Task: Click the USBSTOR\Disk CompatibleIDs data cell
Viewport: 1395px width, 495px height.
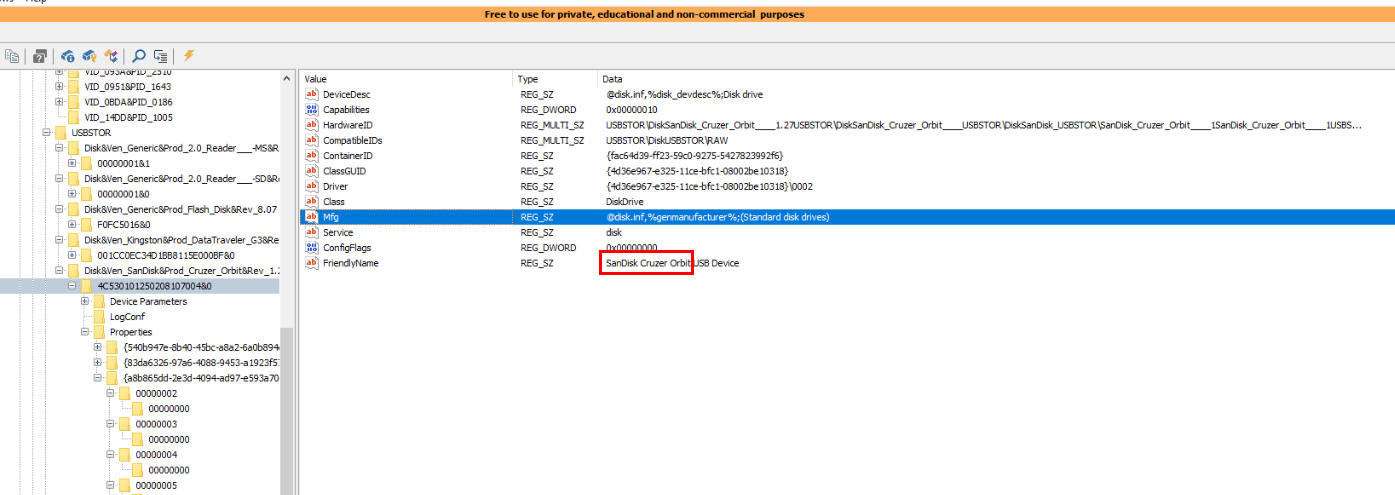Action: (665, 141)
